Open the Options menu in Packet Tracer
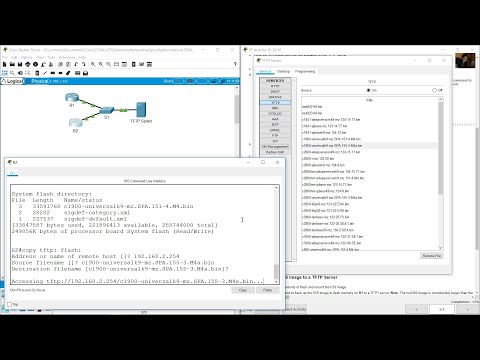 point(27,57)
